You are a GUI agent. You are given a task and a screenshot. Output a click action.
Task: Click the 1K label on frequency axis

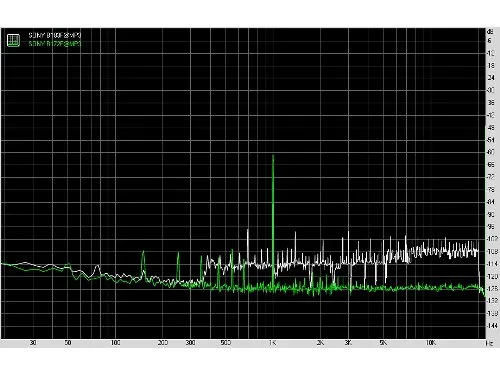[x=272, y=343]
